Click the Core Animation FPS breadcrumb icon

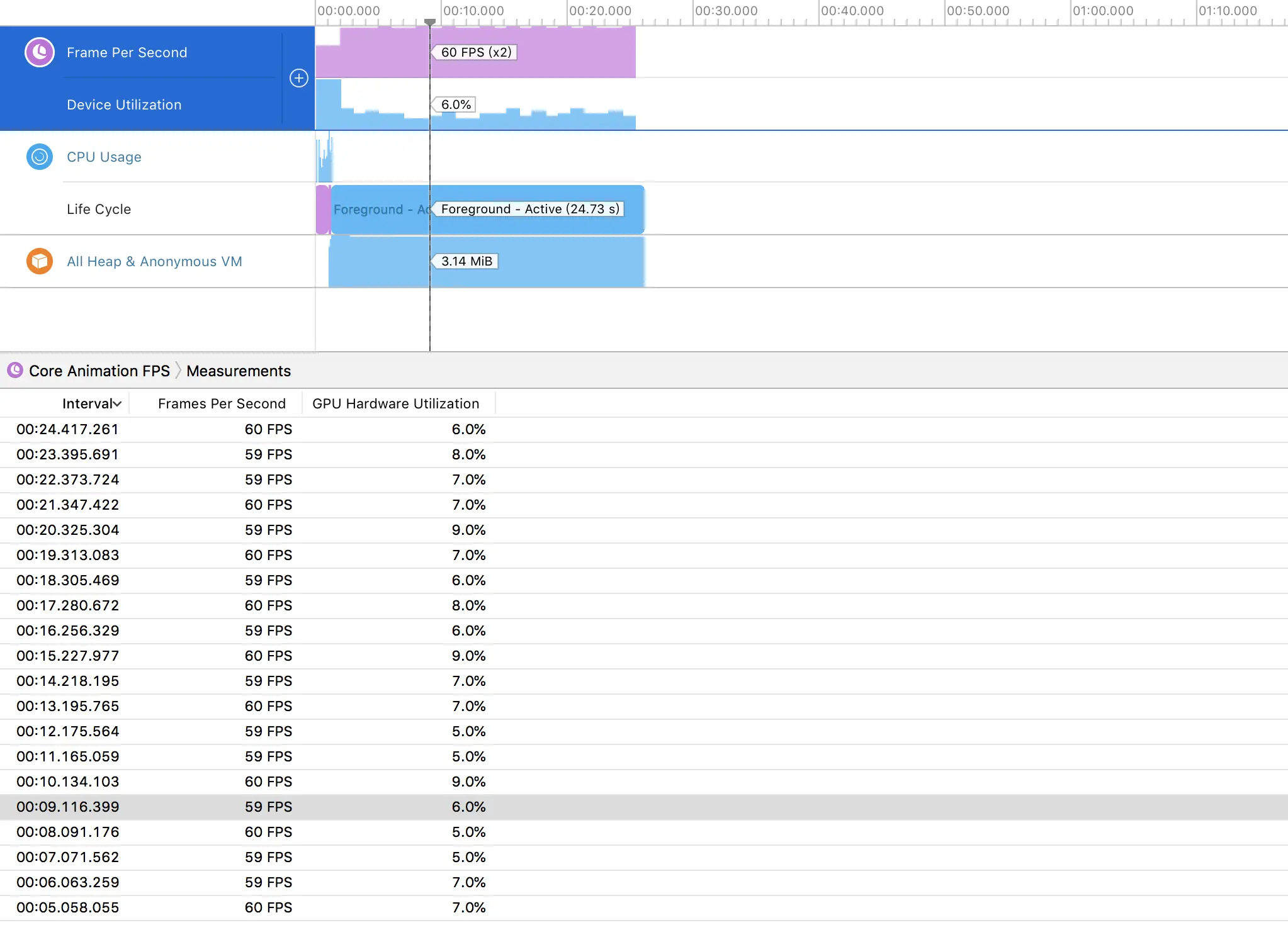click(15, 371)
